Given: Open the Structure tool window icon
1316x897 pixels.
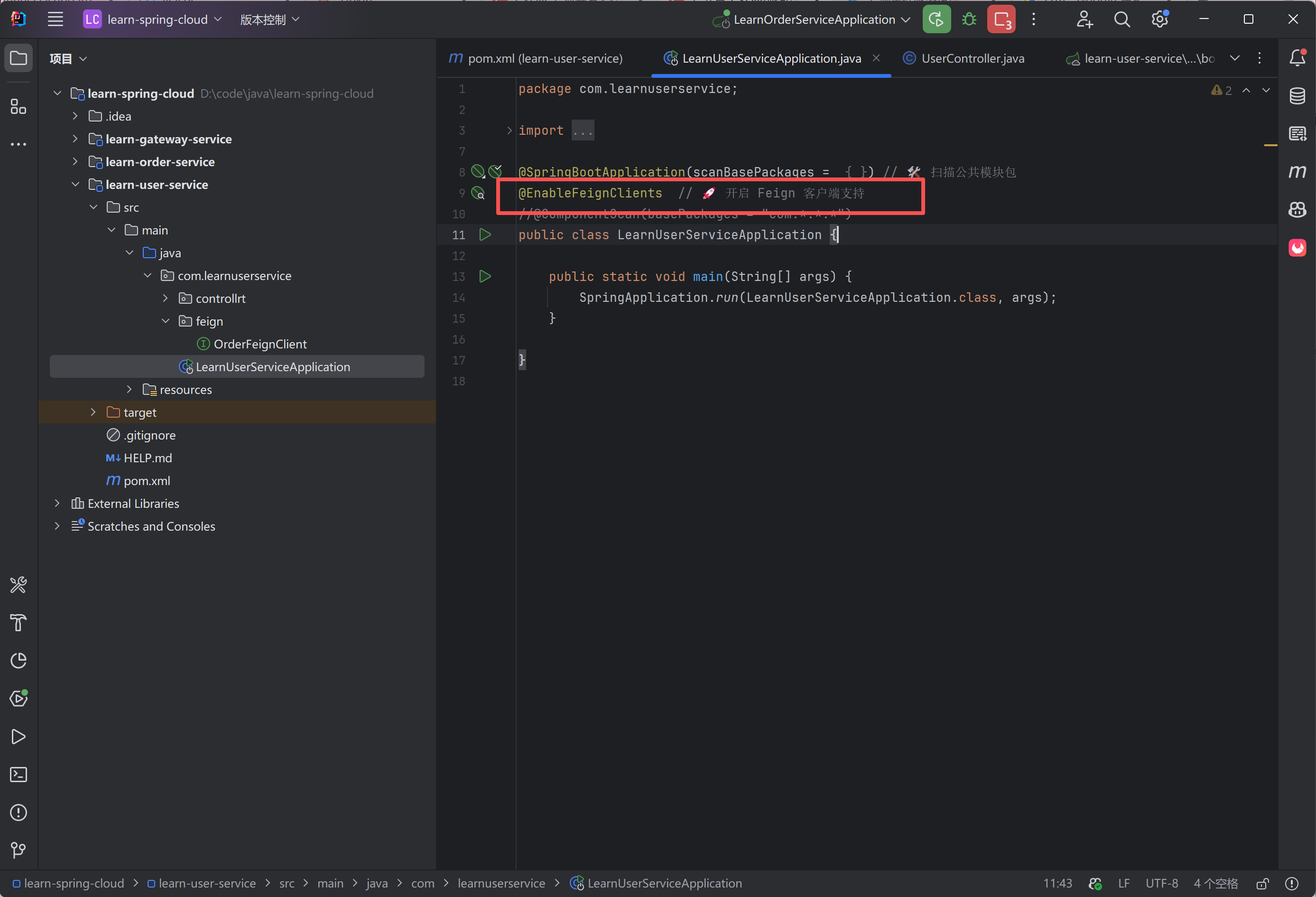Looking at the screenshot, I should (x=19, y=106).
